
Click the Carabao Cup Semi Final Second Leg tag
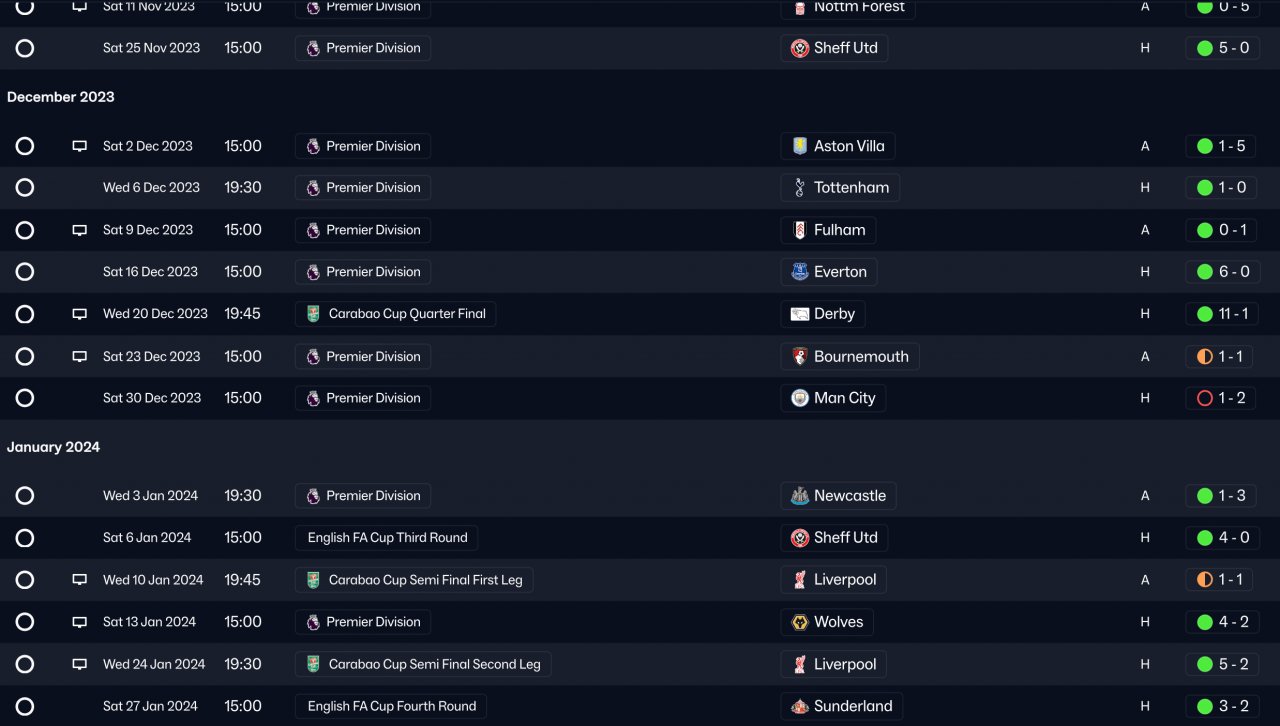[x=423, y=664]
